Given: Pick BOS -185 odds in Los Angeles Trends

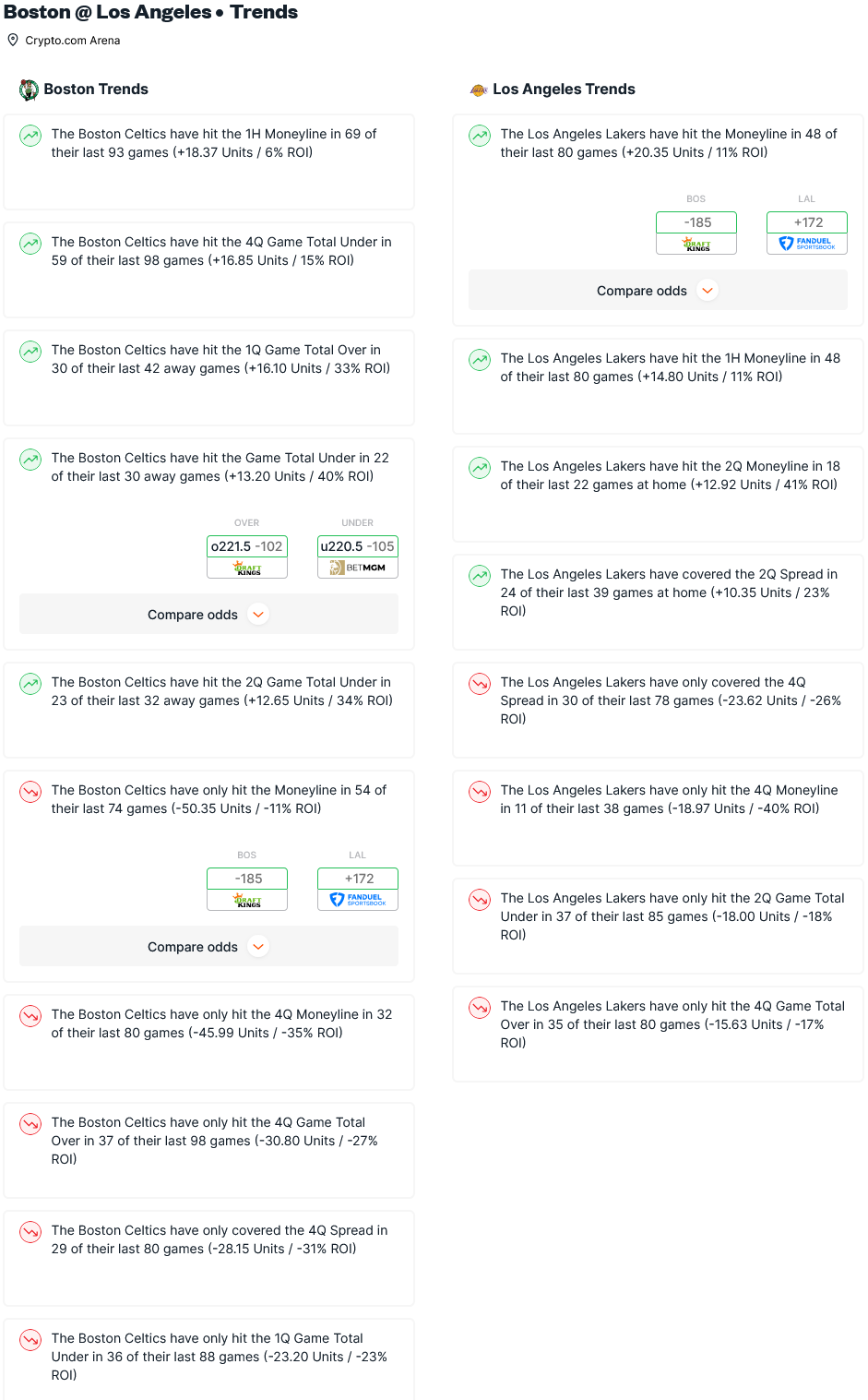Looking at the screenshot, I should coord(696,222).
